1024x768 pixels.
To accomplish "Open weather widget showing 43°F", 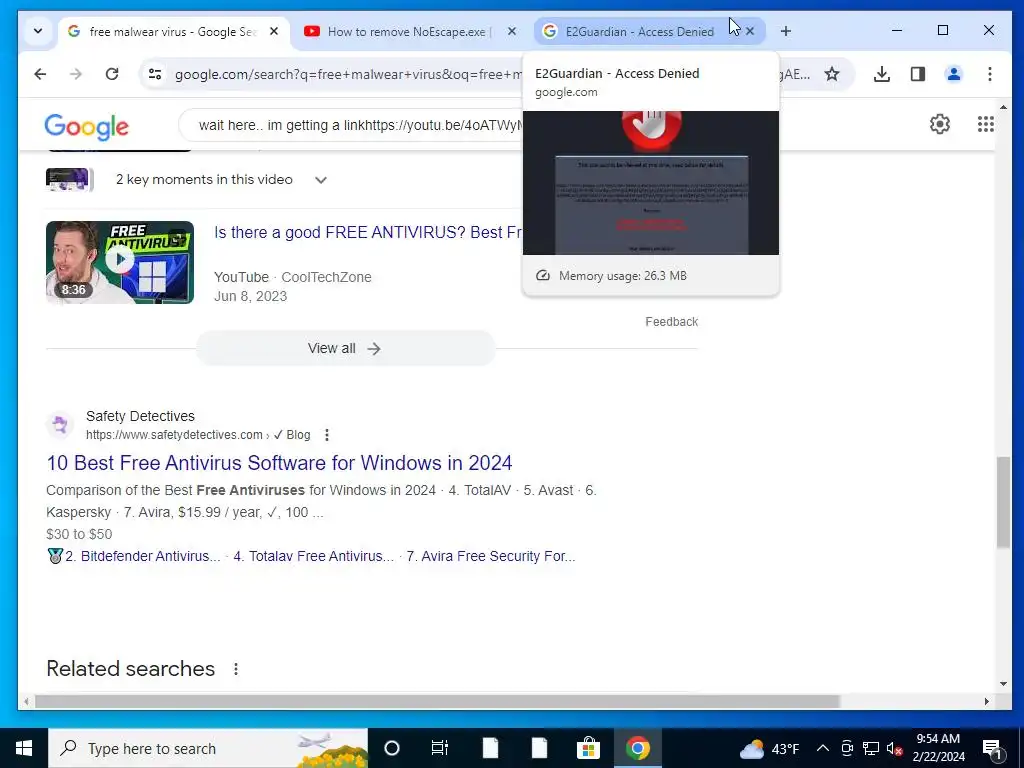I will click(x=769, y=748).
